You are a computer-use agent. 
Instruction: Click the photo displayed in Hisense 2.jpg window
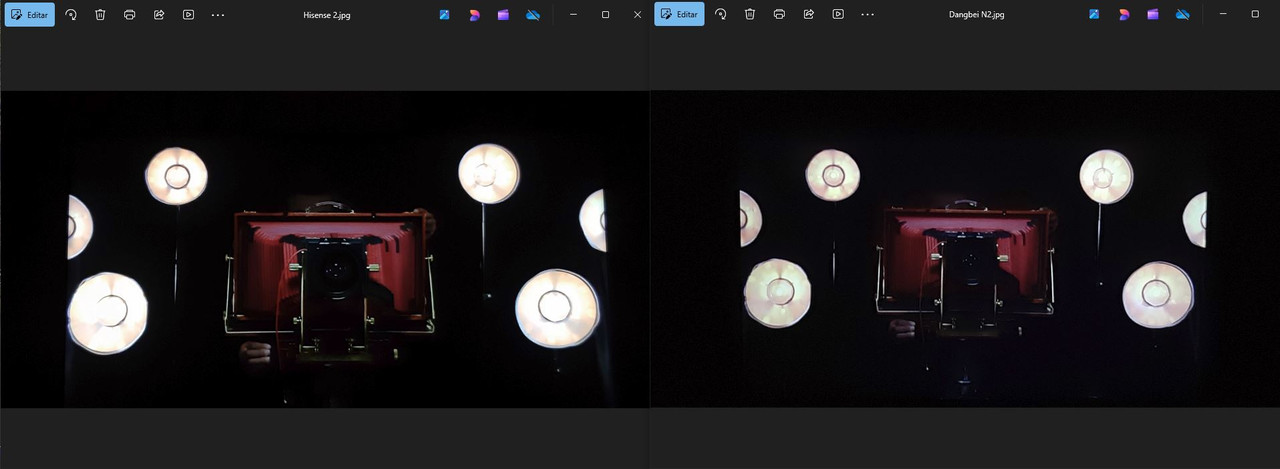pos(325,249)
